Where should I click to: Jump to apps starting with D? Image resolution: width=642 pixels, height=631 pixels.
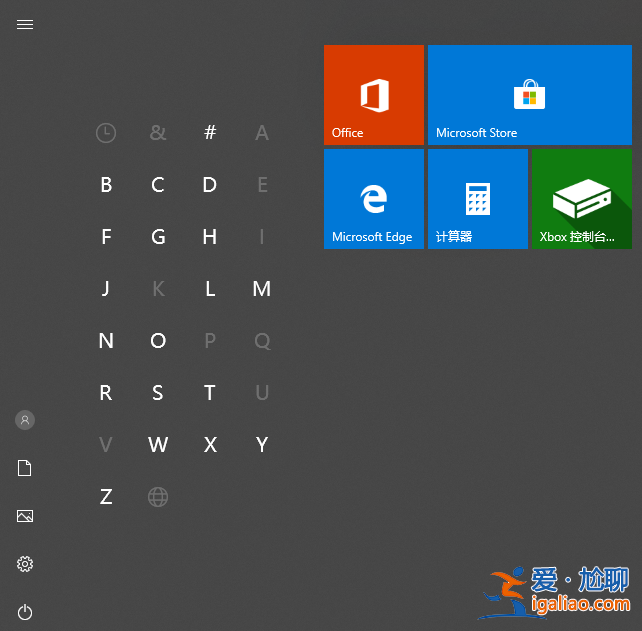pyautogui.click(x=210, y=185)
